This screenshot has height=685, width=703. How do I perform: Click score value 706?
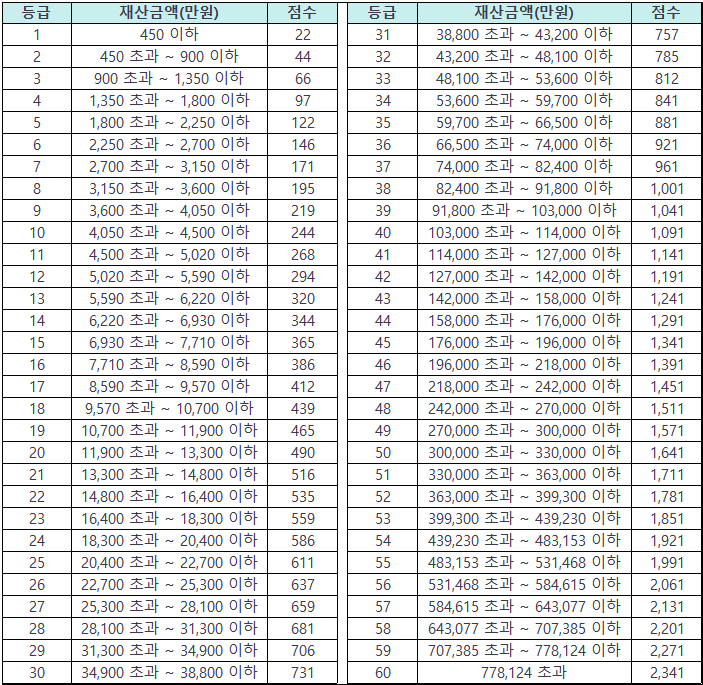(x=303, y=650)
